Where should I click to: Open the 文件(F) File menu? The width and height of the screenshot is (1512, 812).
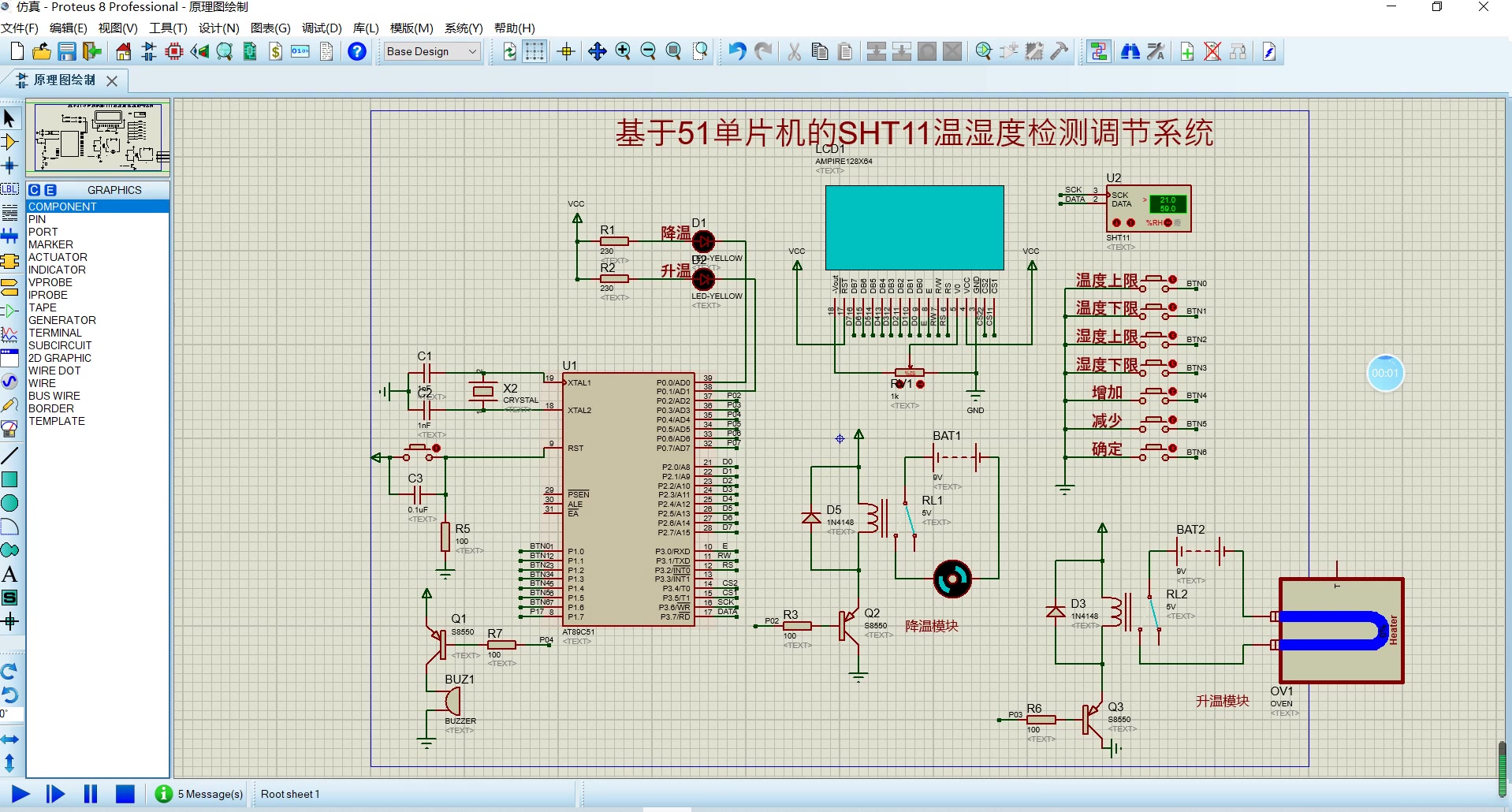click(x=20, y=28)
